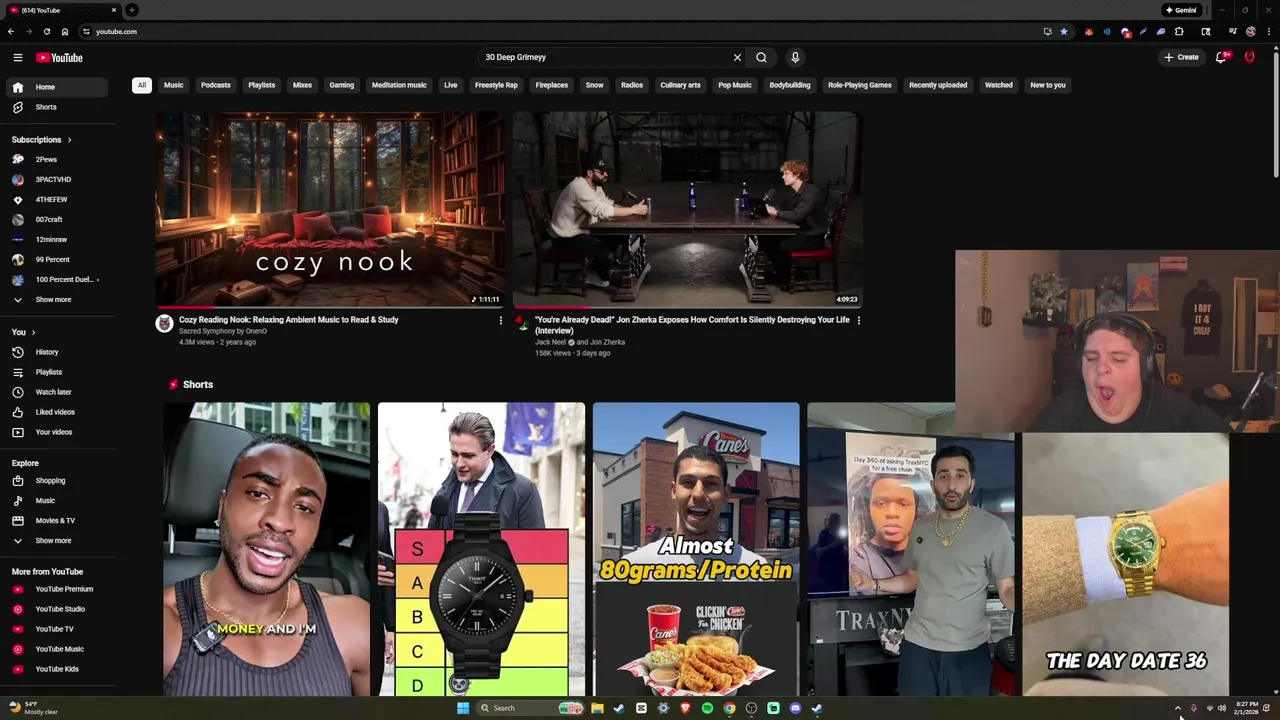The image size is (1280, 720).
Task: Open History in the sidebar
Action: (x=56, y=352)
